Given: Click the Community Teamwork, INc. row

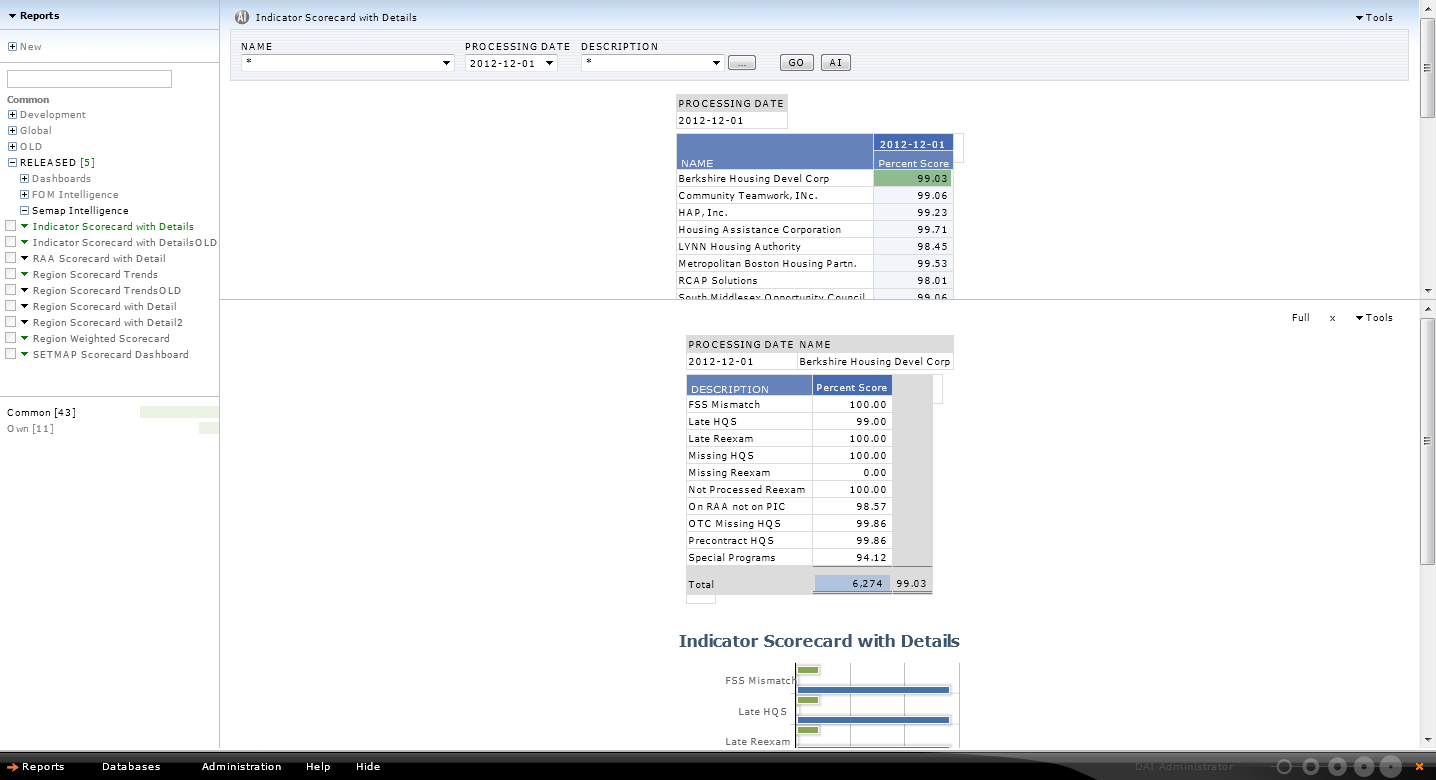Looking at the screenshot, I should pyautogui.click(x=814, y=196).
